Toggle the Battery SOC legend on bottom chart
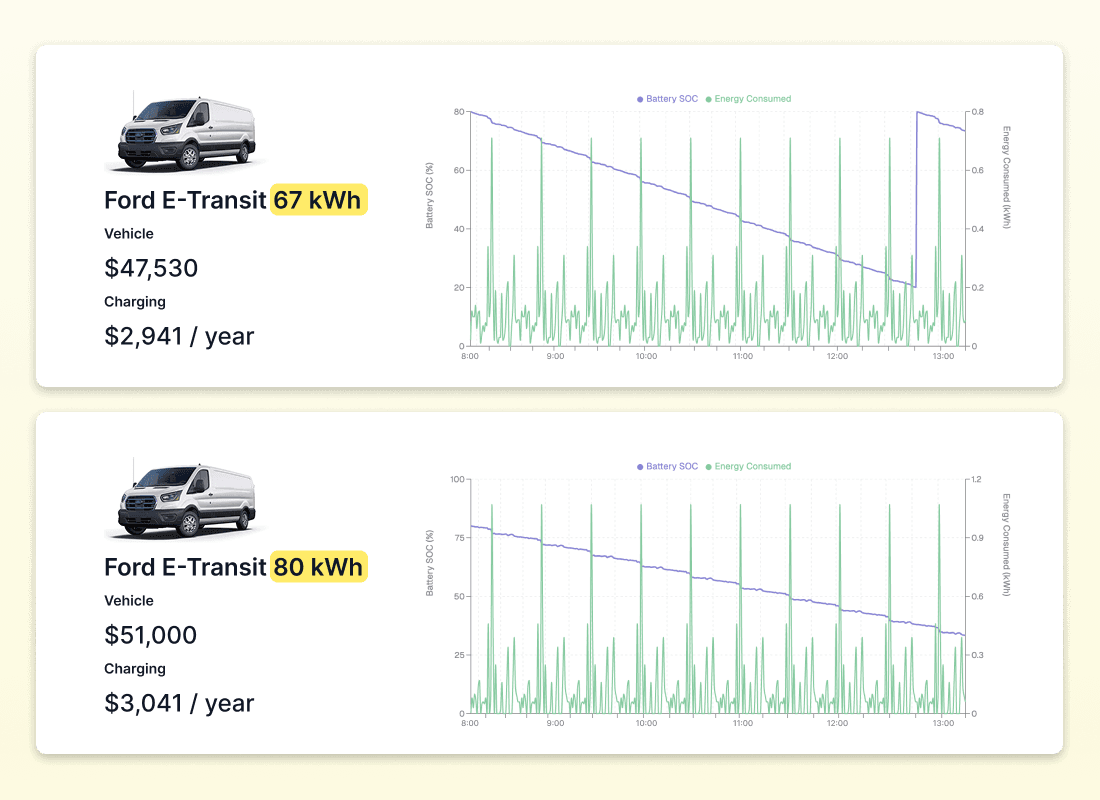 point(667,466)
